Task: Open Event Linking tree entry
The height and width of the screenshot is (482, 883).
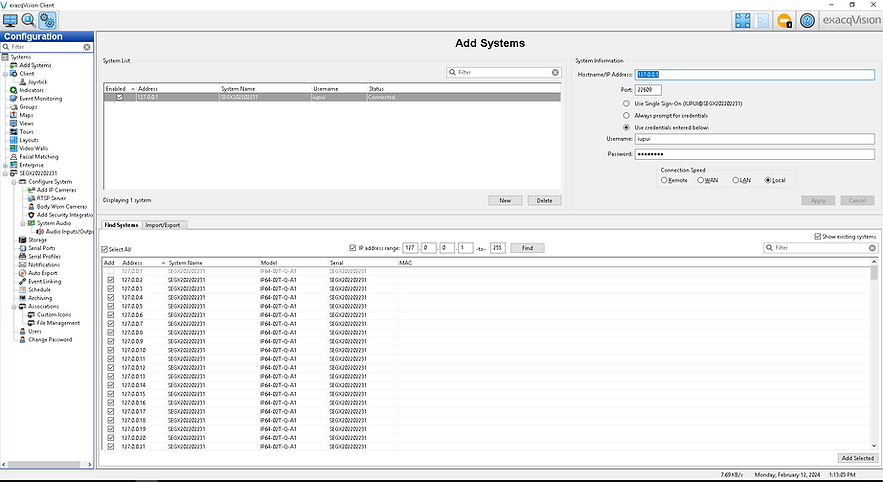Action: 44,281
